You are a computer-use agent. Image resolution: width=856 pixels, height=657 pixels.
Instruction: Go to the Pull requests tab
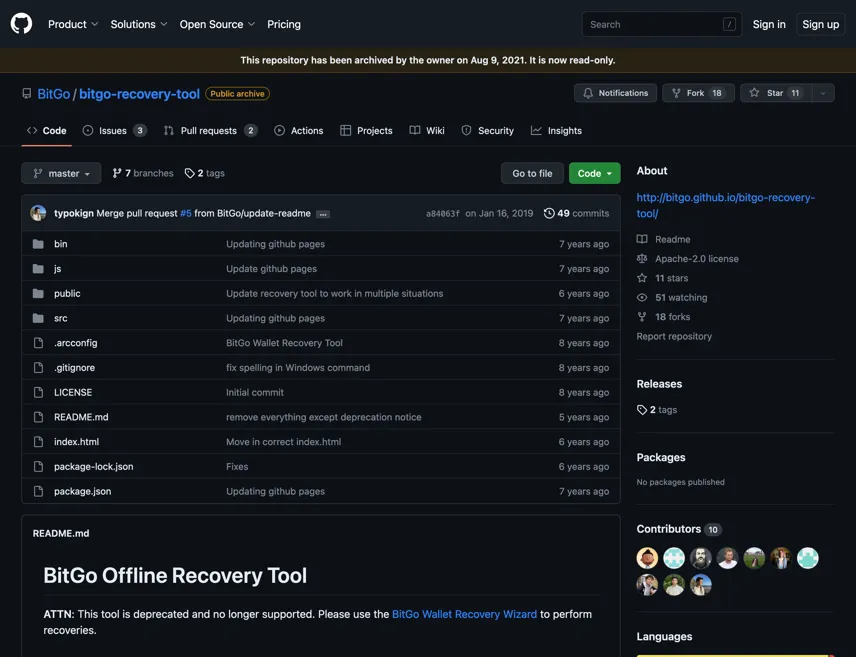(x=210, y=131)
